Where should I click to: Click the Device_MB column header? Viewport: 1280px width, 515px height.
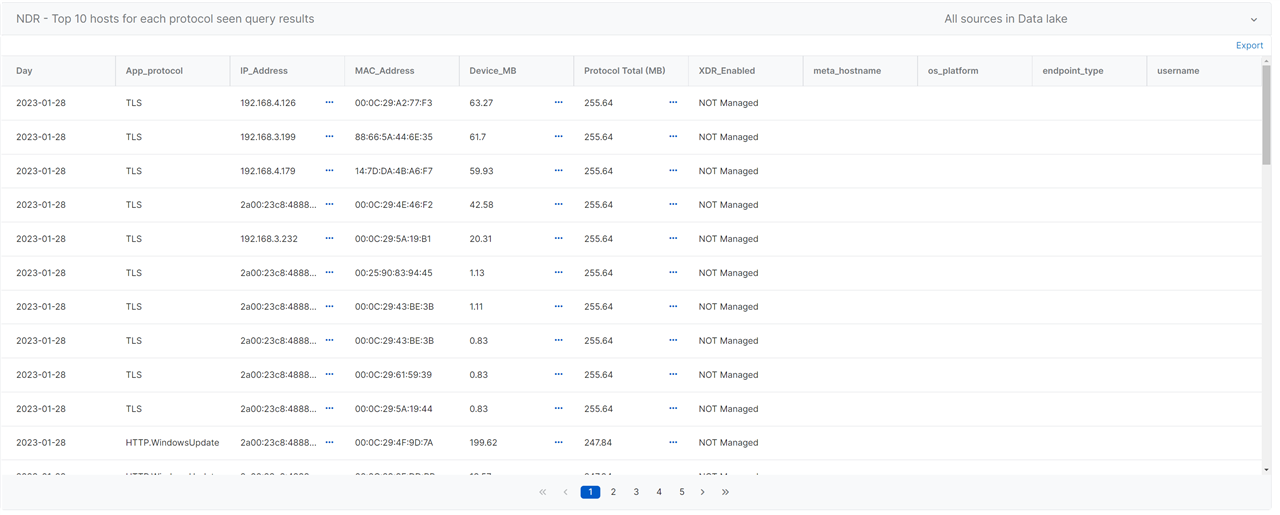[516, 71]
